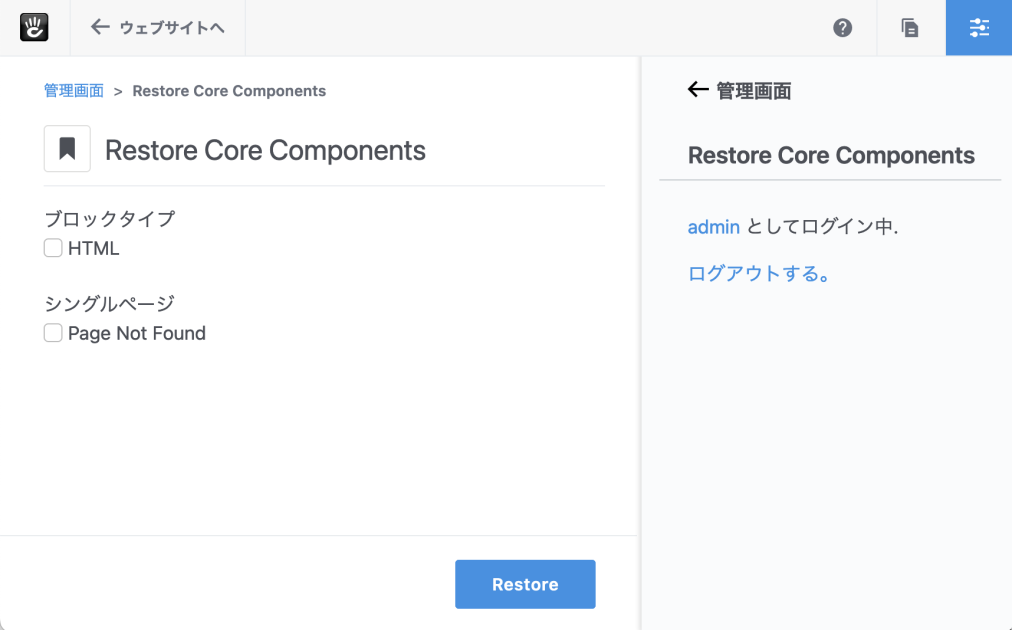Click the ブロックタイプ section label
This screenshot has height=630, width=1012.
(110, 219)
